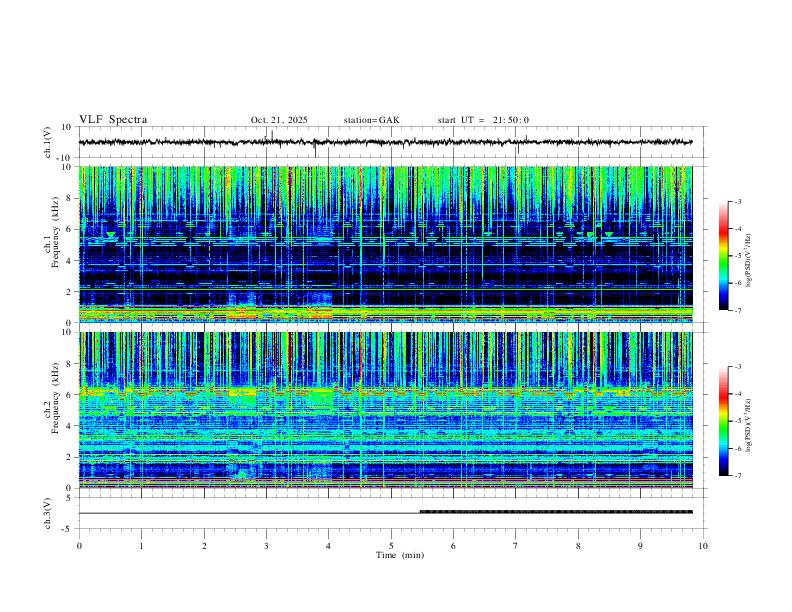Click the thin ch.3 trace line before 5 min
The height and width of the screenshot is (612, 792).
pyautogui.click(x=249, y=513)
